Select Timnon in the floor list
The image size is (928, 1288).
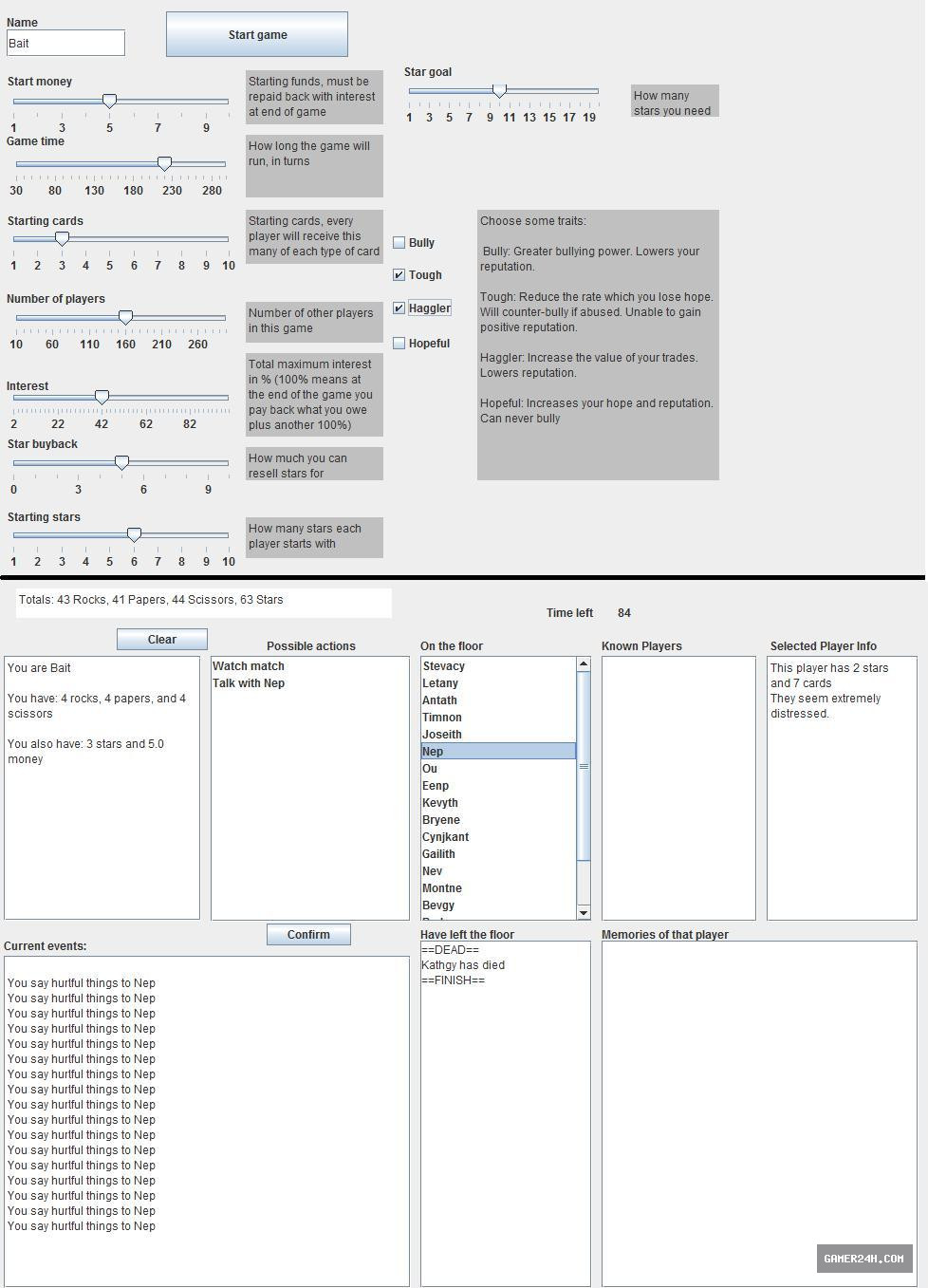[498, 718]
